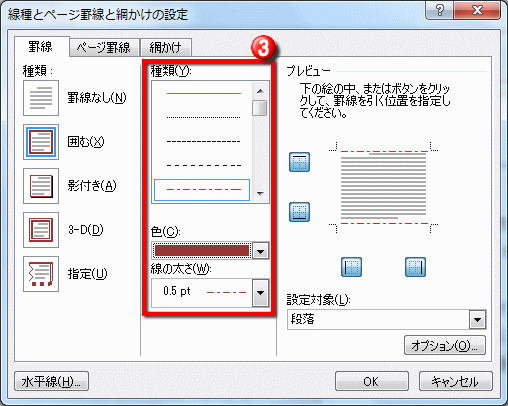Select the 指定 (custom) border icon
The image size is (508, 406).
(x=41, y=274)
